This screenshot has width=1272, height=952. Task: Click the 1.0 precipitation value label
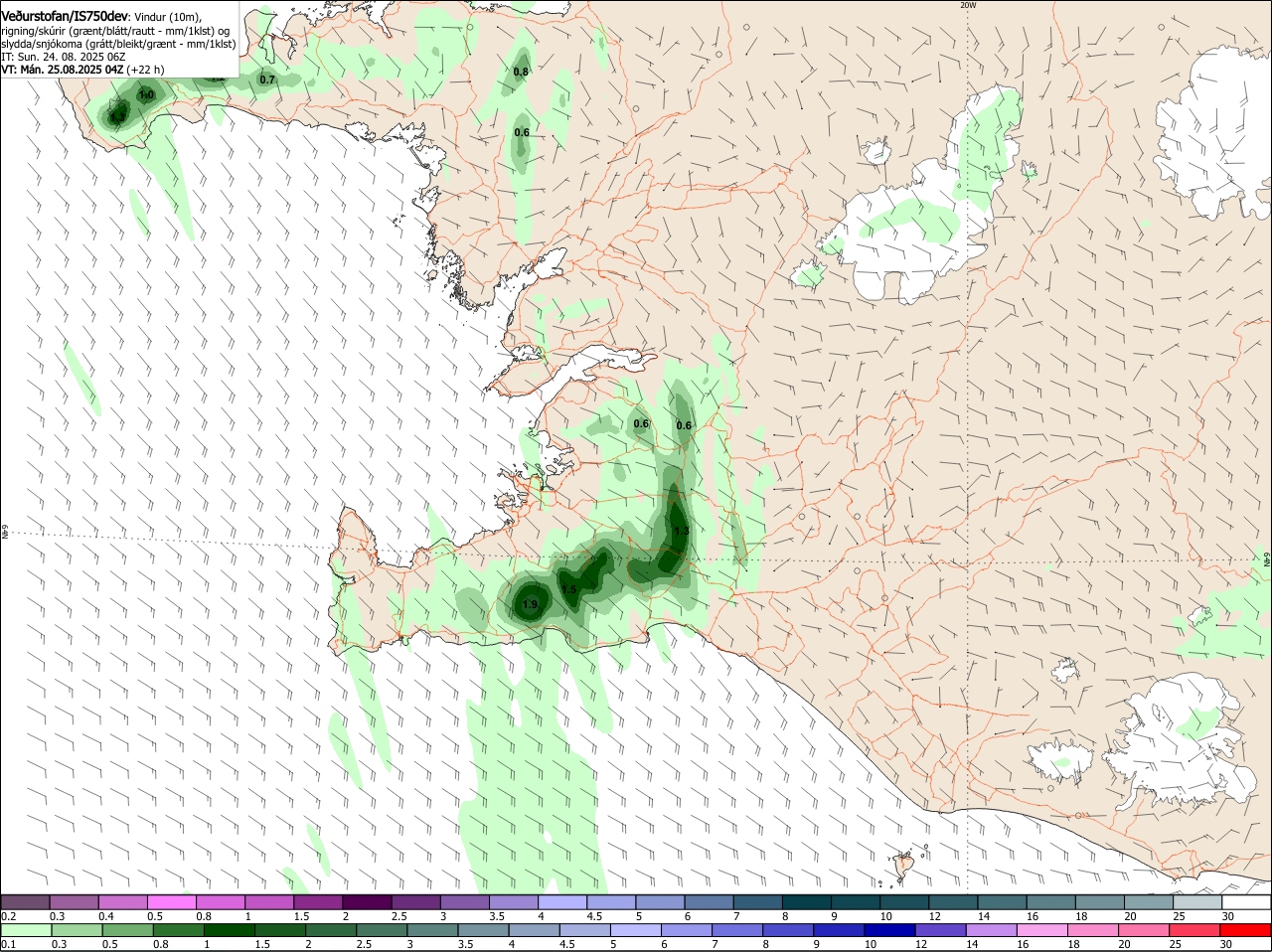[x=146, y=95]
